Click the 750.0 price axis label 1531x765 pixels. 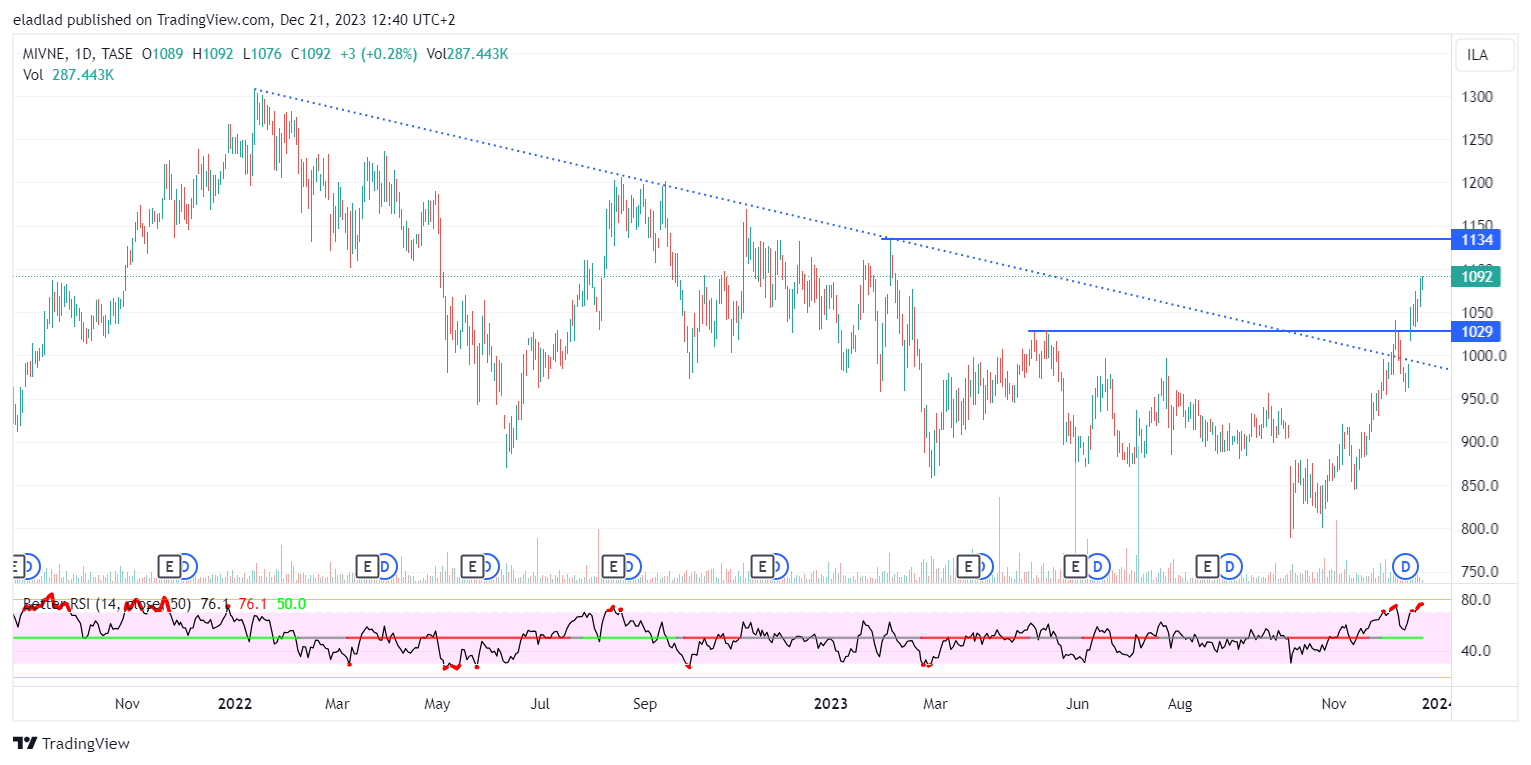[1478, 572]
